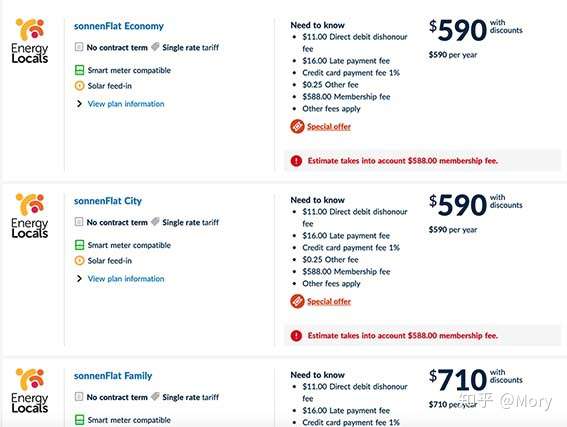
Task: Expand View plan information chevron for City
Action: (79, 279)
